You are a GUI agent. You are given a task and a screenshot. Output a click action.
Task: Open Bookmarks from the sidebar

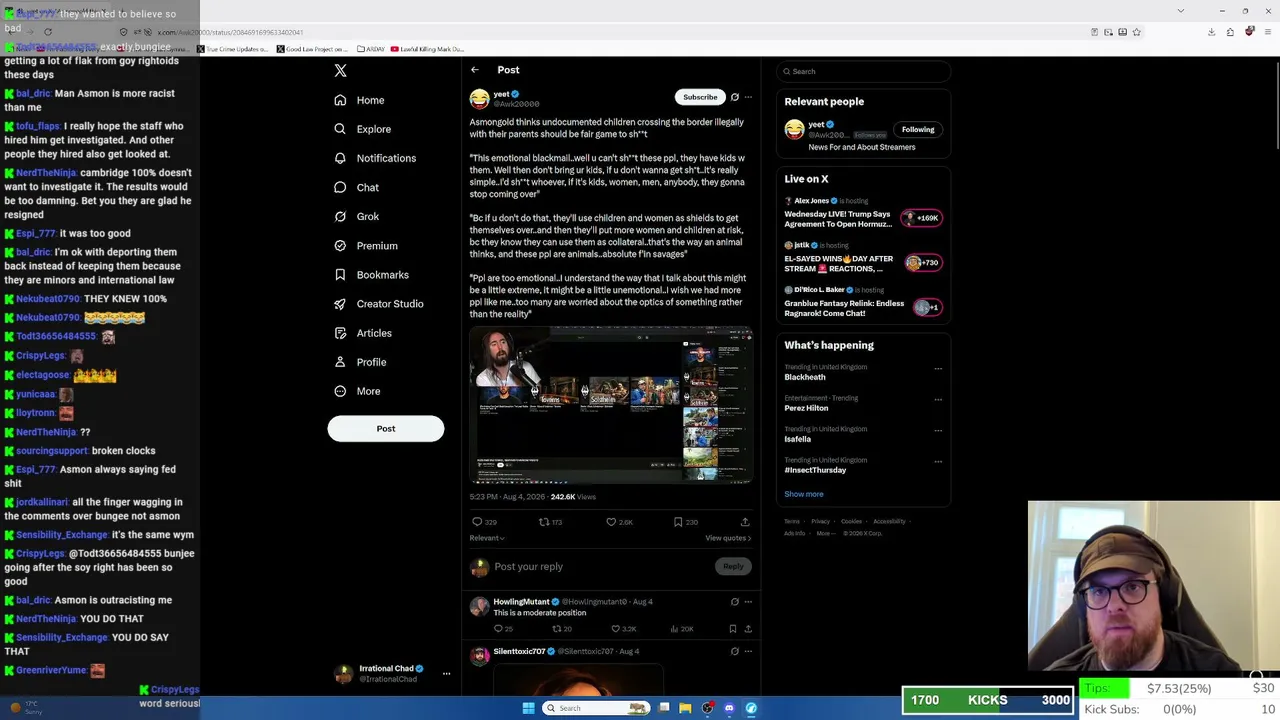pyautogui.click(x=371, y=274)
